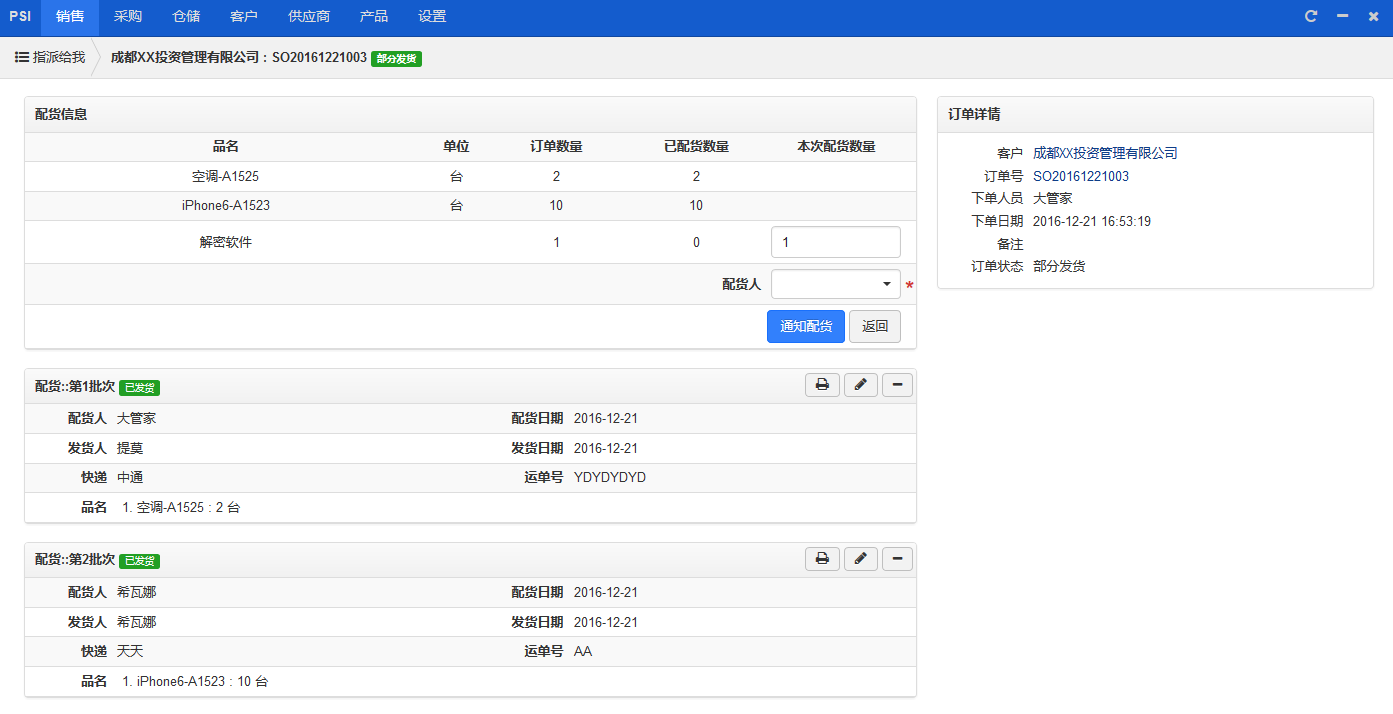1393x714 pixels.
Task: Go to the 设置 menu
Action: click(x=432, y=17)
